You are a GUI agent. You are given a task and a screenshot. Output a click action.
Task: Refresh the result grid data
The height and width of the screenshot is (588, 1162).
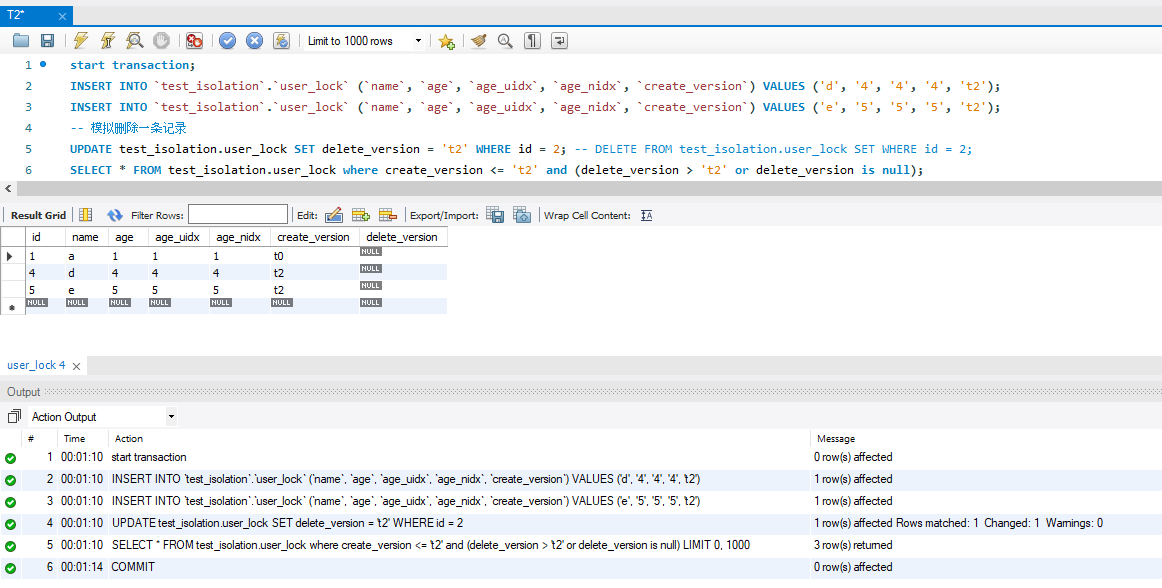[x=115, y=215]
